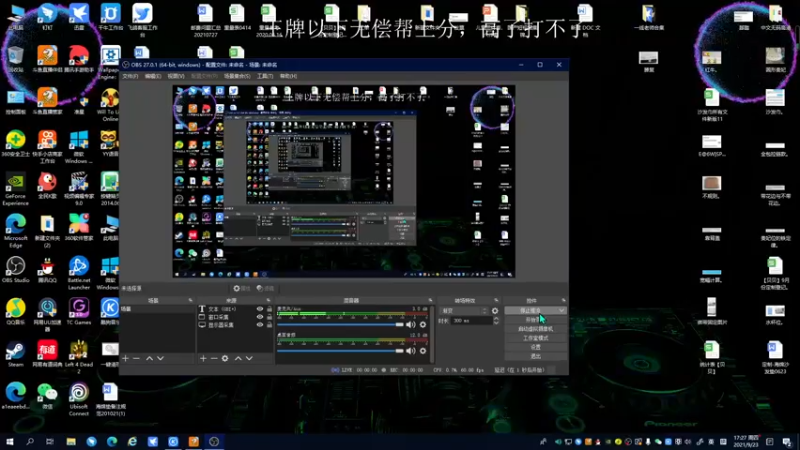Remove the selected source with minus icon

(214, 359)
